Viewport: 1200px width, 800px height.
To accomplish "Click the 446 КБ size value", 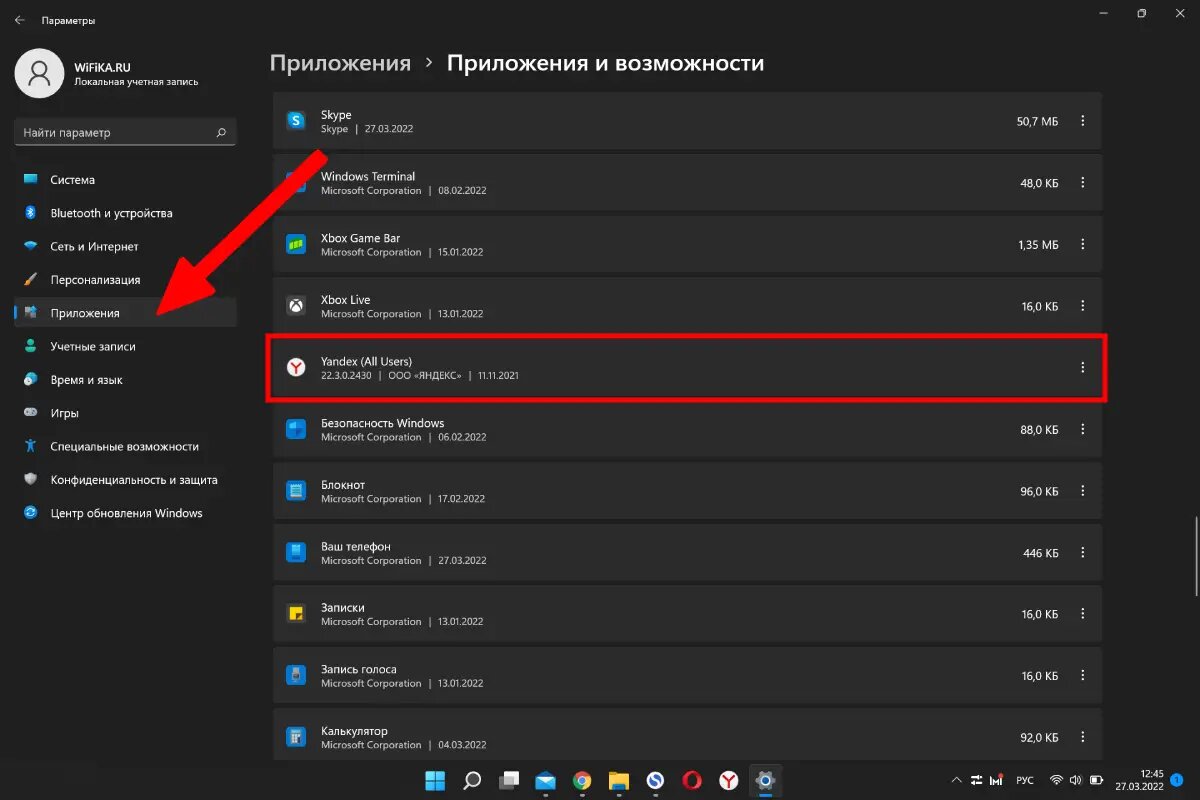I will click(x=1041, y=553).
